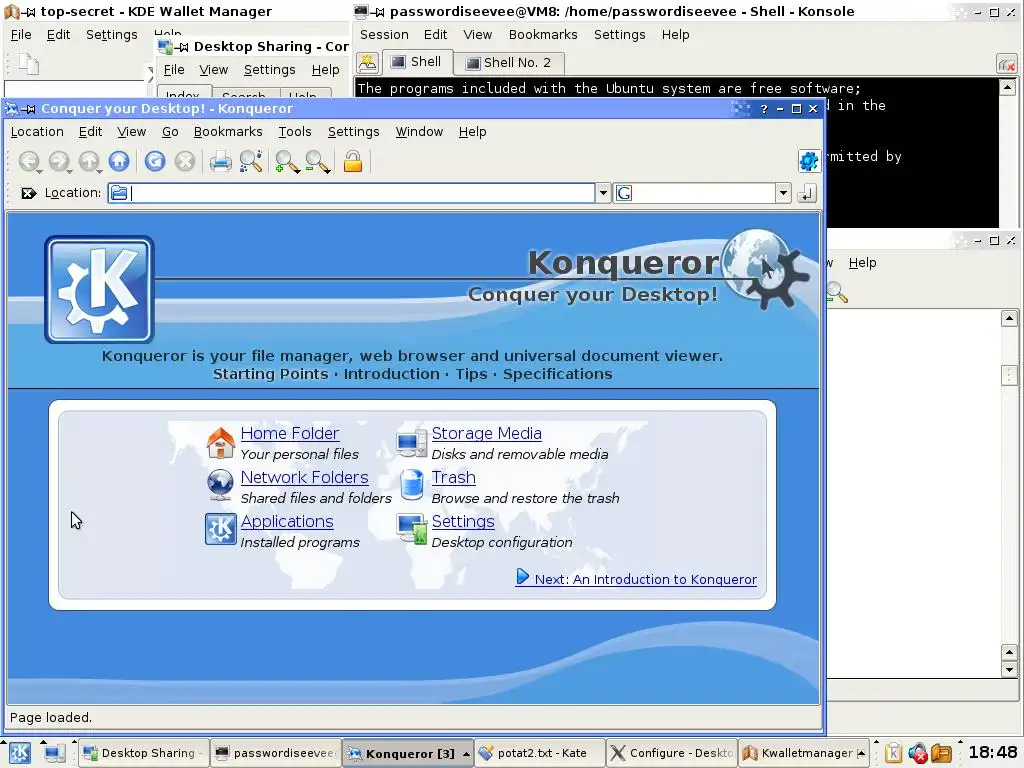Image resolution: width=1024 pixels, height=768 pixels.
Task: Click the Trash bin icon
Action: 412,485
